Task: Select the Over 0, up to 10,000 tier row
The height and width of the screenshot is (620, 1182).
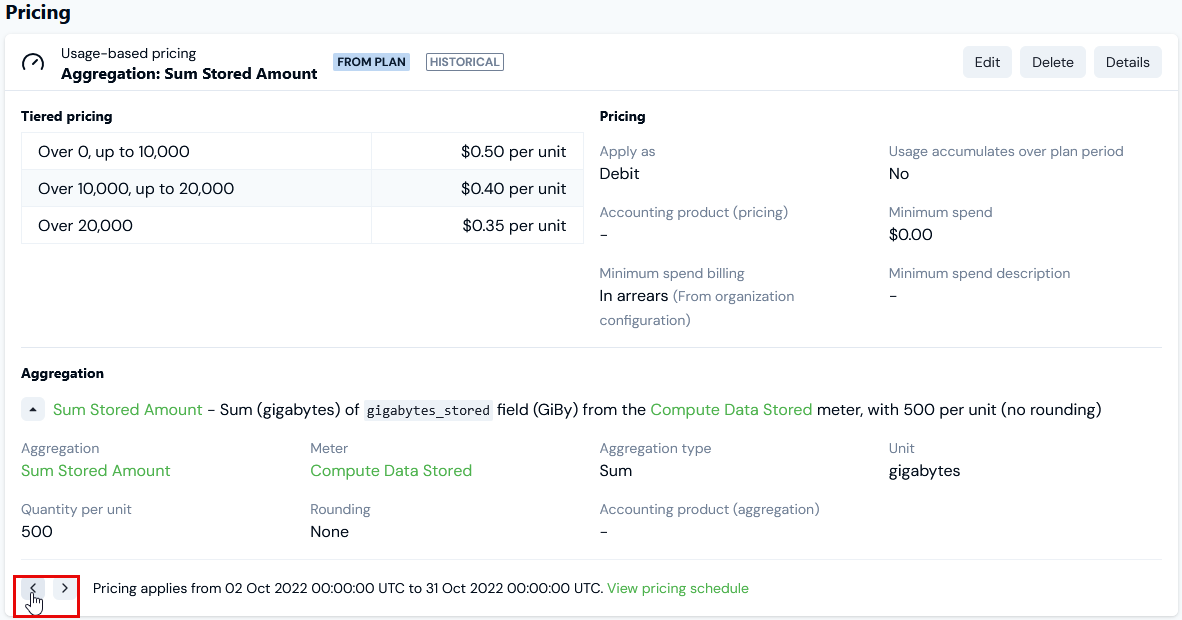Action: click(302, 152)
